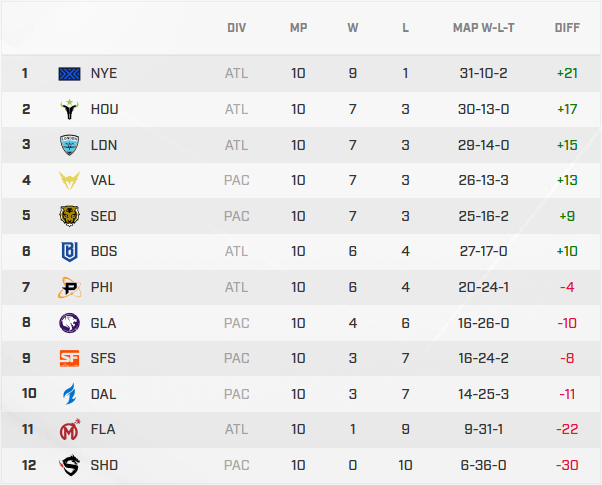
Task: Select the FLA map record 9-31-1
Action: (482, 430)
